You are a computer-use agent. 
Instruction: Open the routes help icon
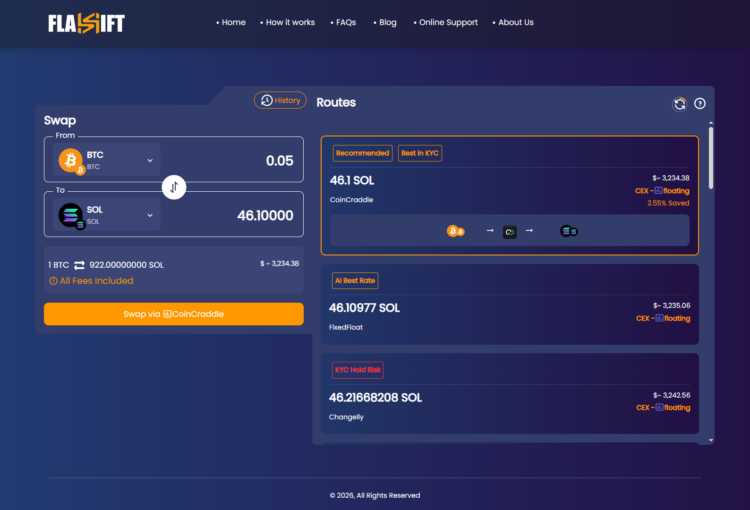[x=700, y=103]
